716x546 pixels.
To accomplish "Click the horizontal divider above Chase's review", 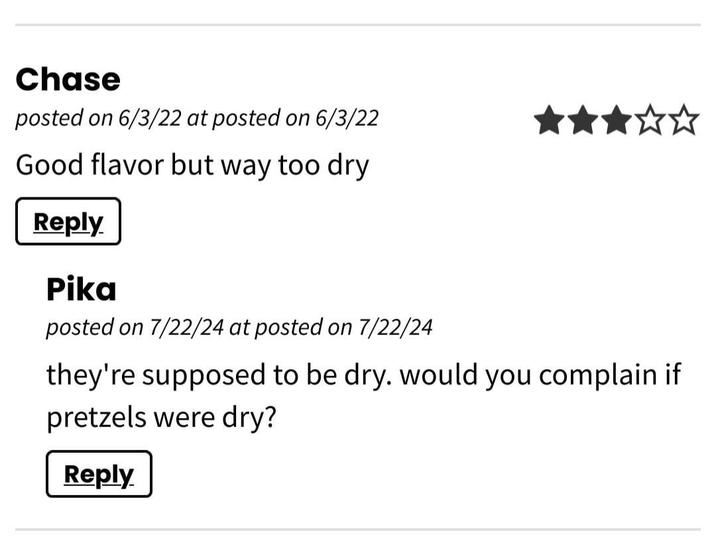I will click(358, 25).
